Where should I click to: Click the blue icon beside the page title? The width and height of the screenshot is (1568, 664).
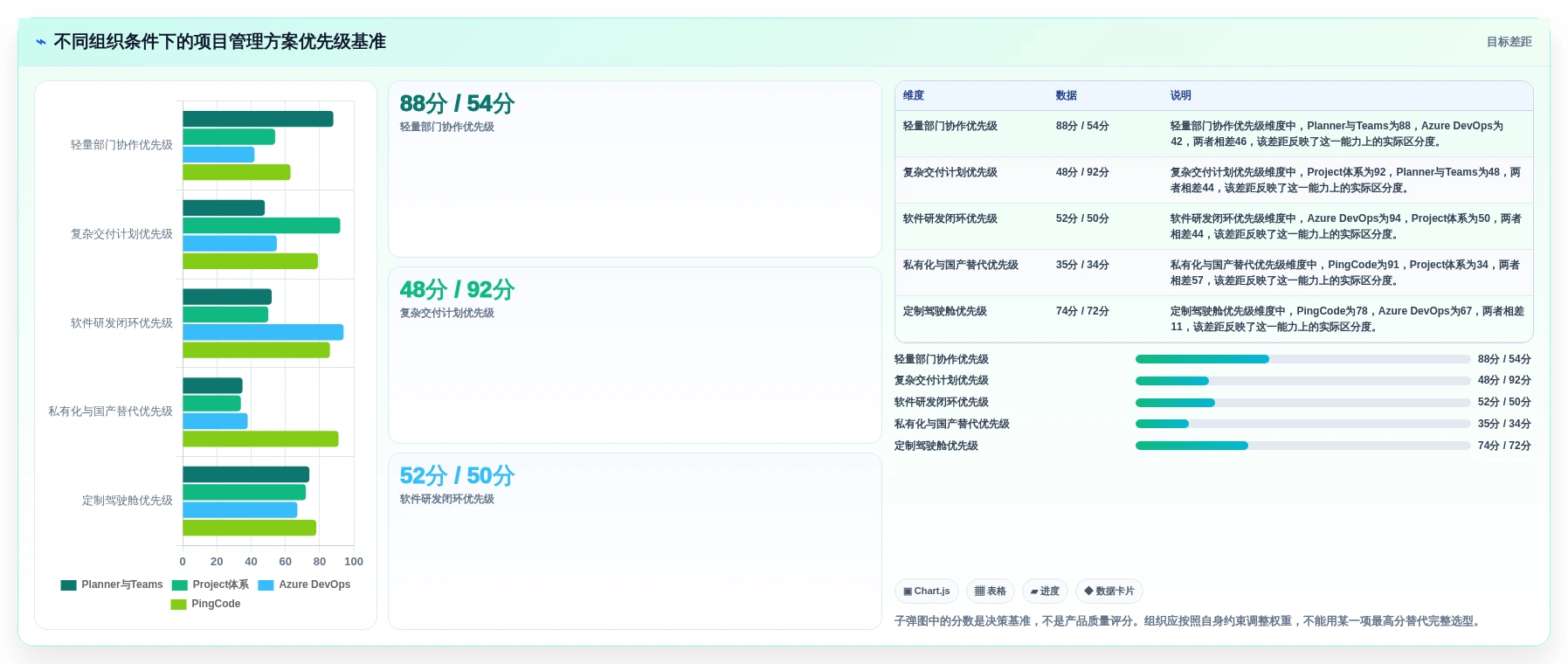pos(40,42)
